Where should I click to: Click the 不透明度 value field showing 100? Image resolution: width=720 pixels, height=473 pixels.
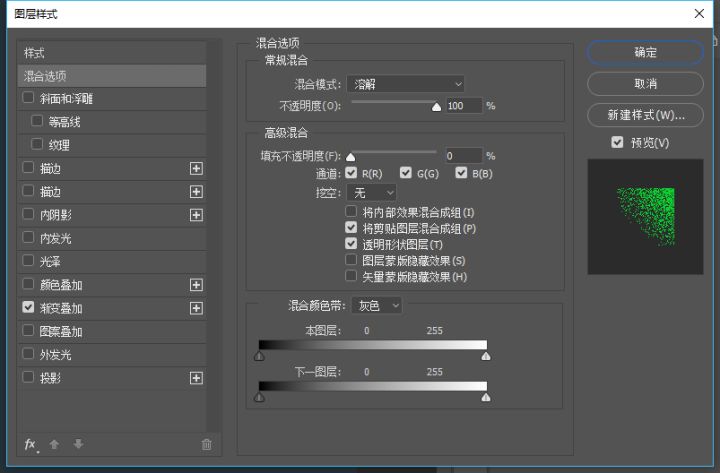(x=464, y=106)
